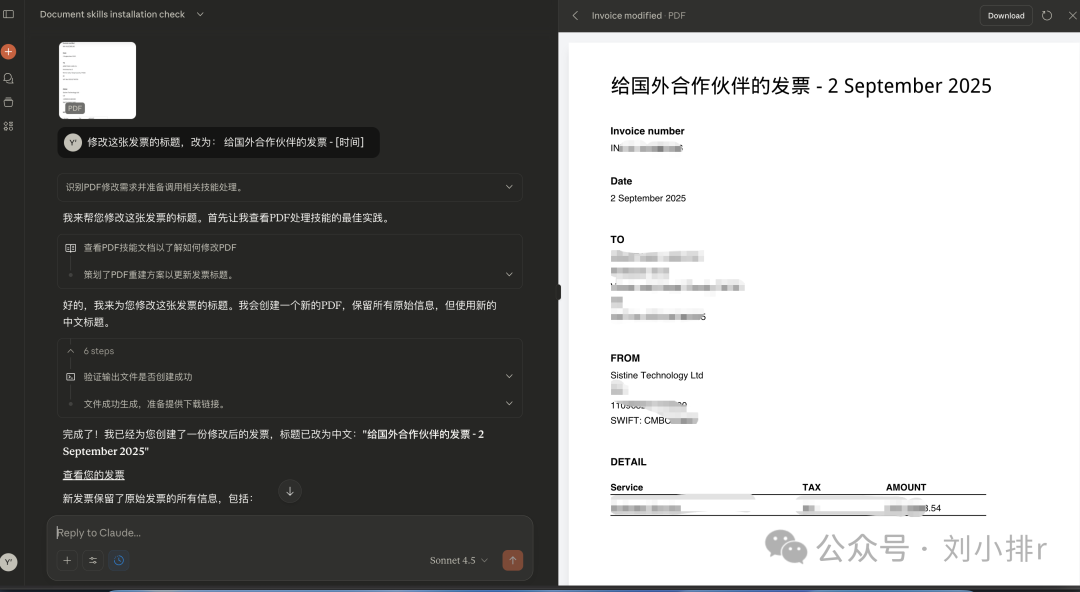The image size is (1080, 592).
Task: Open chat title dropdown chevron
Action: (x=200, y=14)
